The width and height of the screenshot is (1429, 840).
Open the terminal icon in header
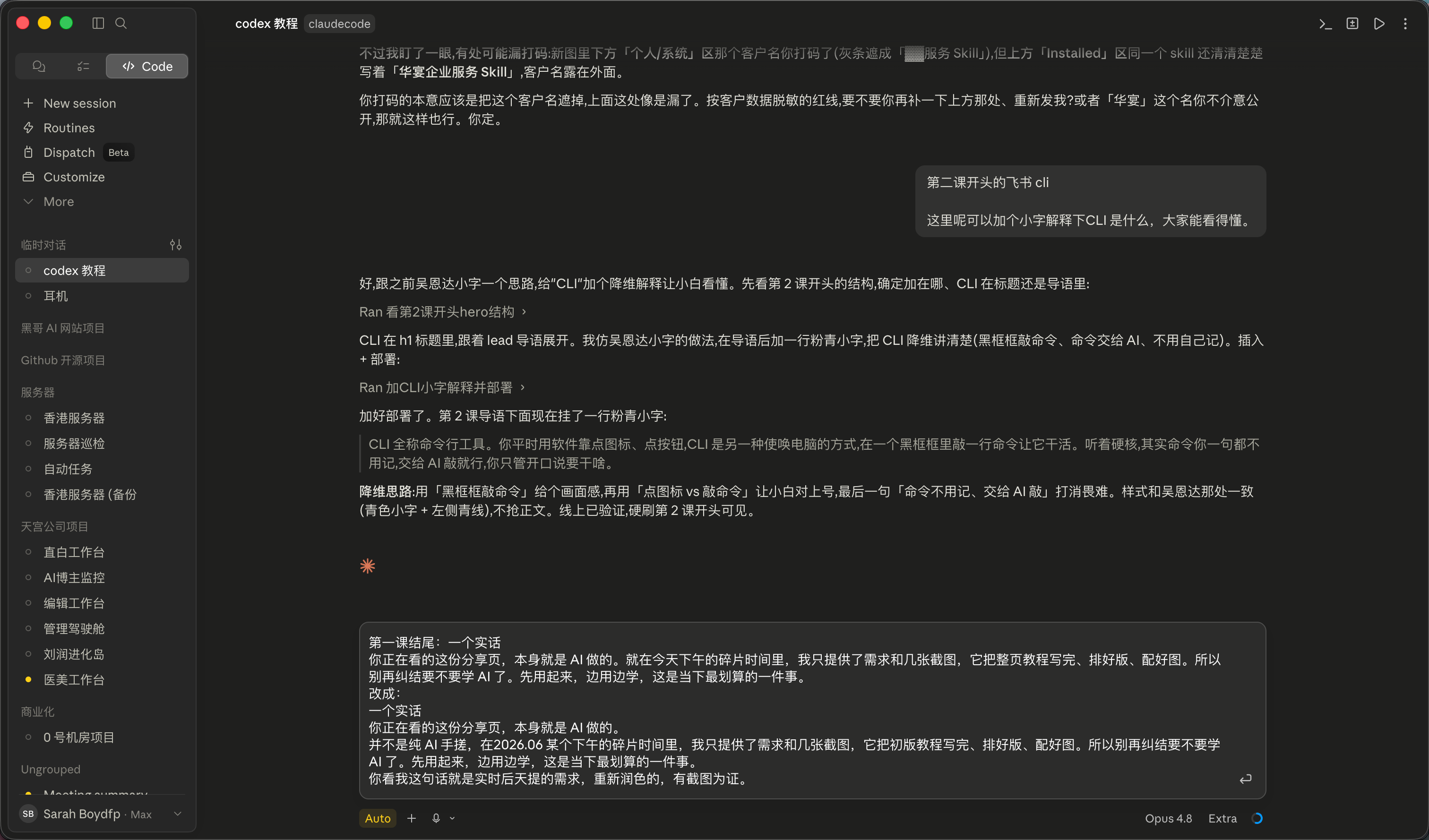(1325, 24)
